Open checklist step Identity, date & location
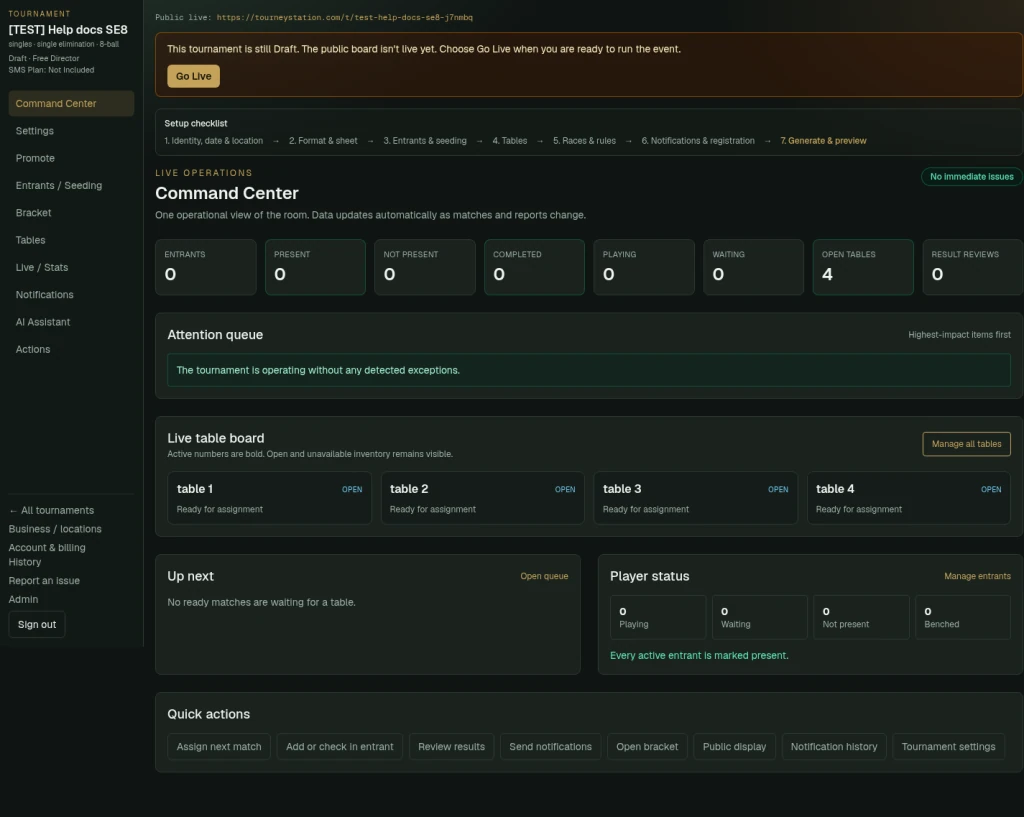 pyautogui.click(x=214, y=140)
